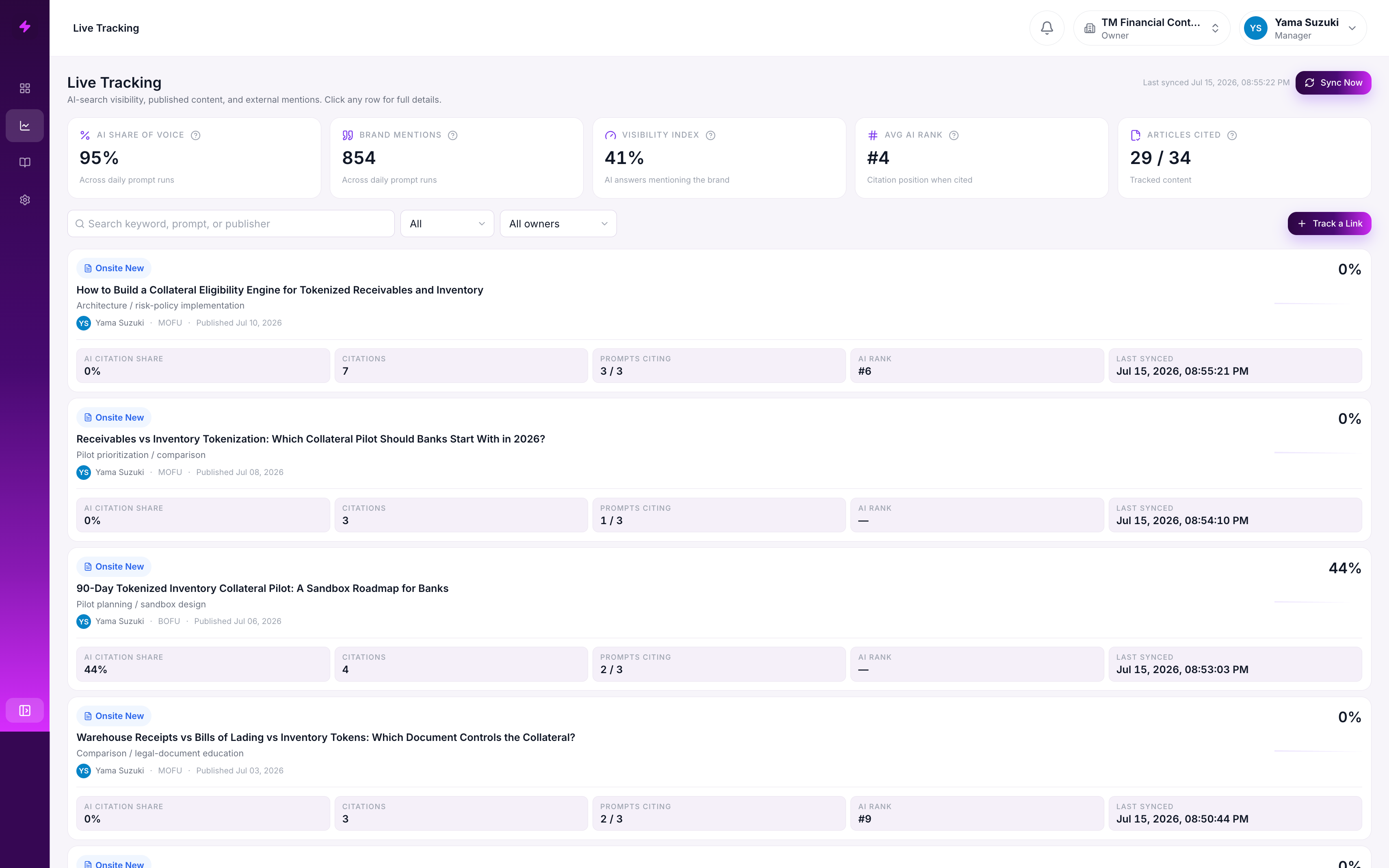Click Last Synced Jul 15, 2026, 08:50:44 PM cell
Image resolution: width=1389 pixels, height=868 pixels.
click(x=1235, y=814)
